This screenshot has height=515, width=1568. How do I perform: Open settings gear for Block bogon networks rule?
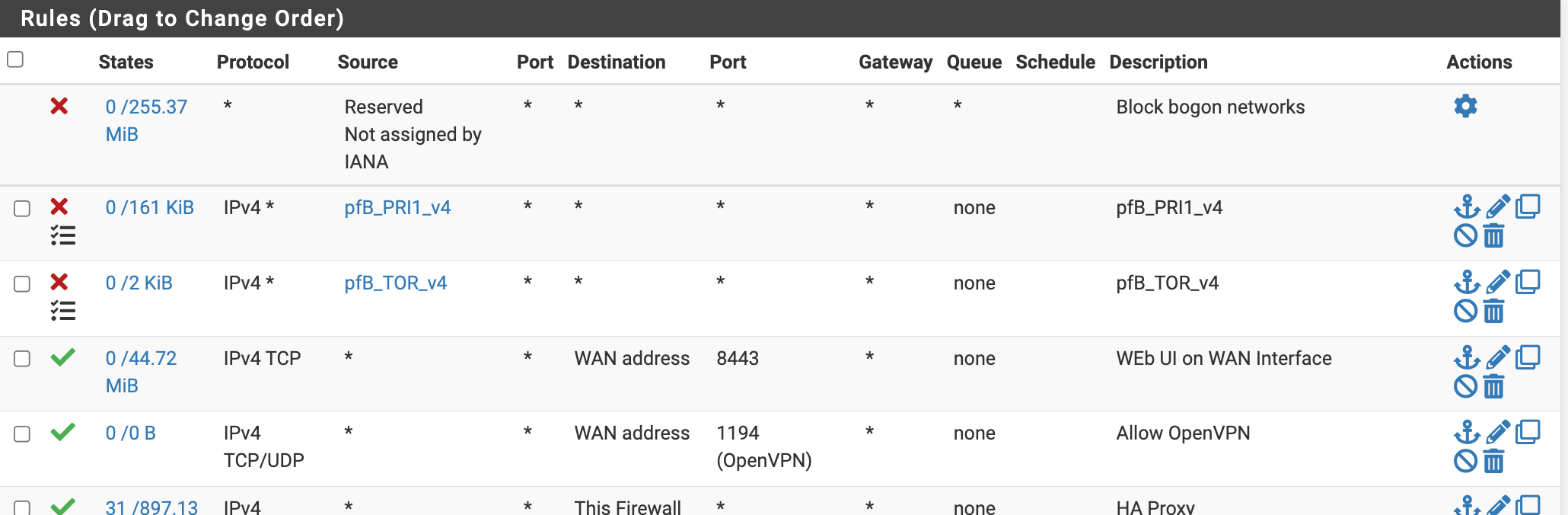pos(1465,106)
